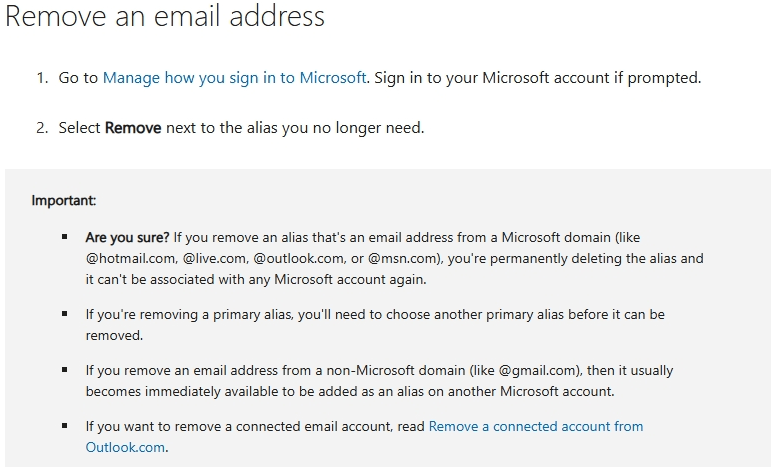
Task: Click the bullet beside the connected email account note
Action: (x=64, y=426)
